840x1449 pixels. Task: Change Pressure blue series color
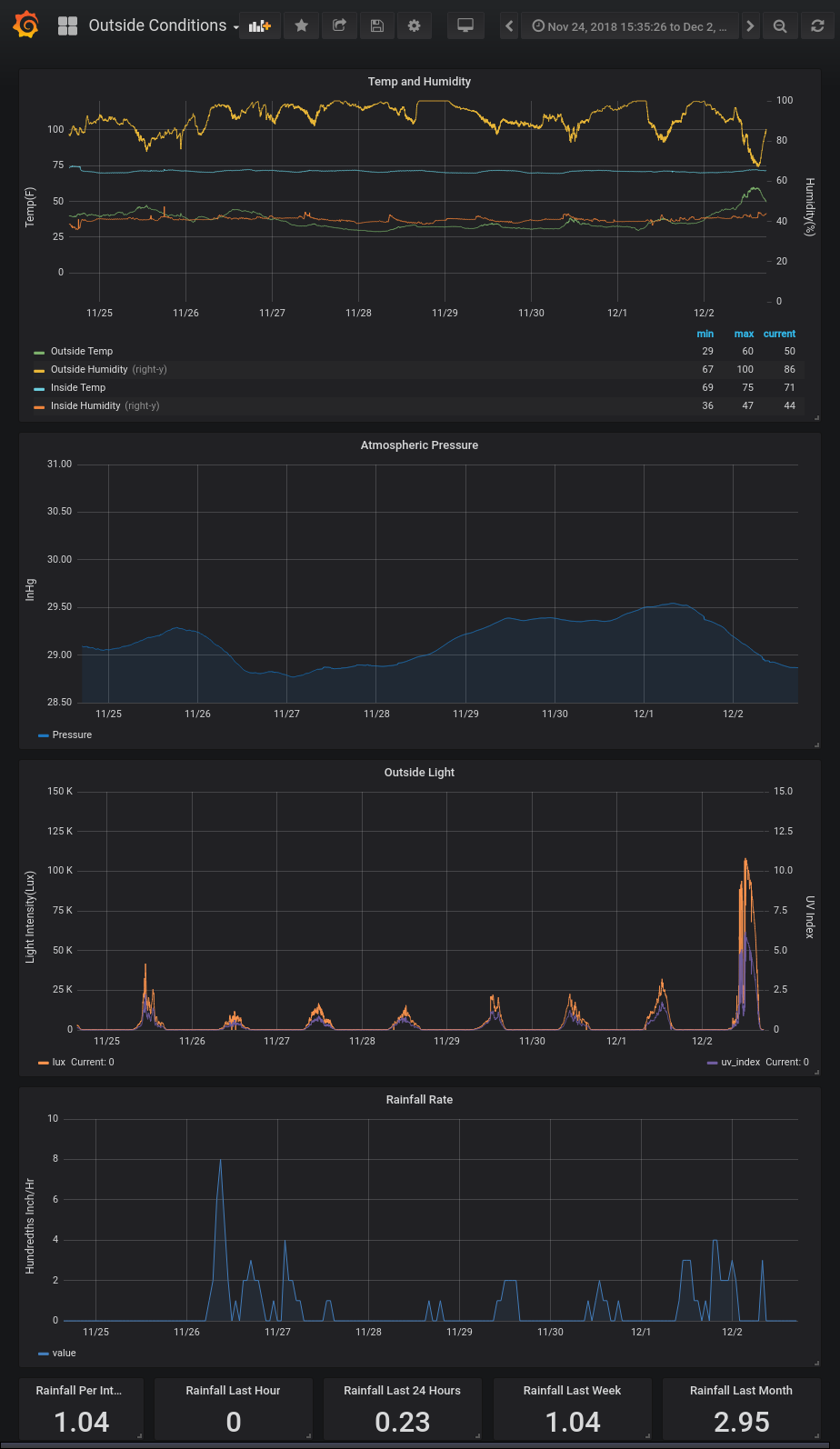pyautogui.click(x=44, y=735)
